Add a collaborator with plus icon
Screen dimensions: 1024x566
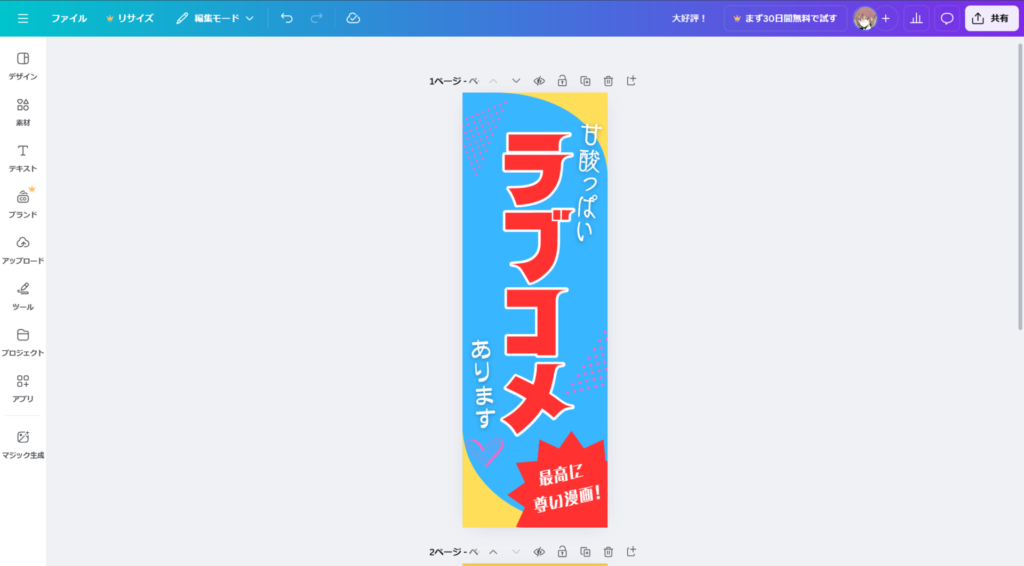click(x=886, y=18)
